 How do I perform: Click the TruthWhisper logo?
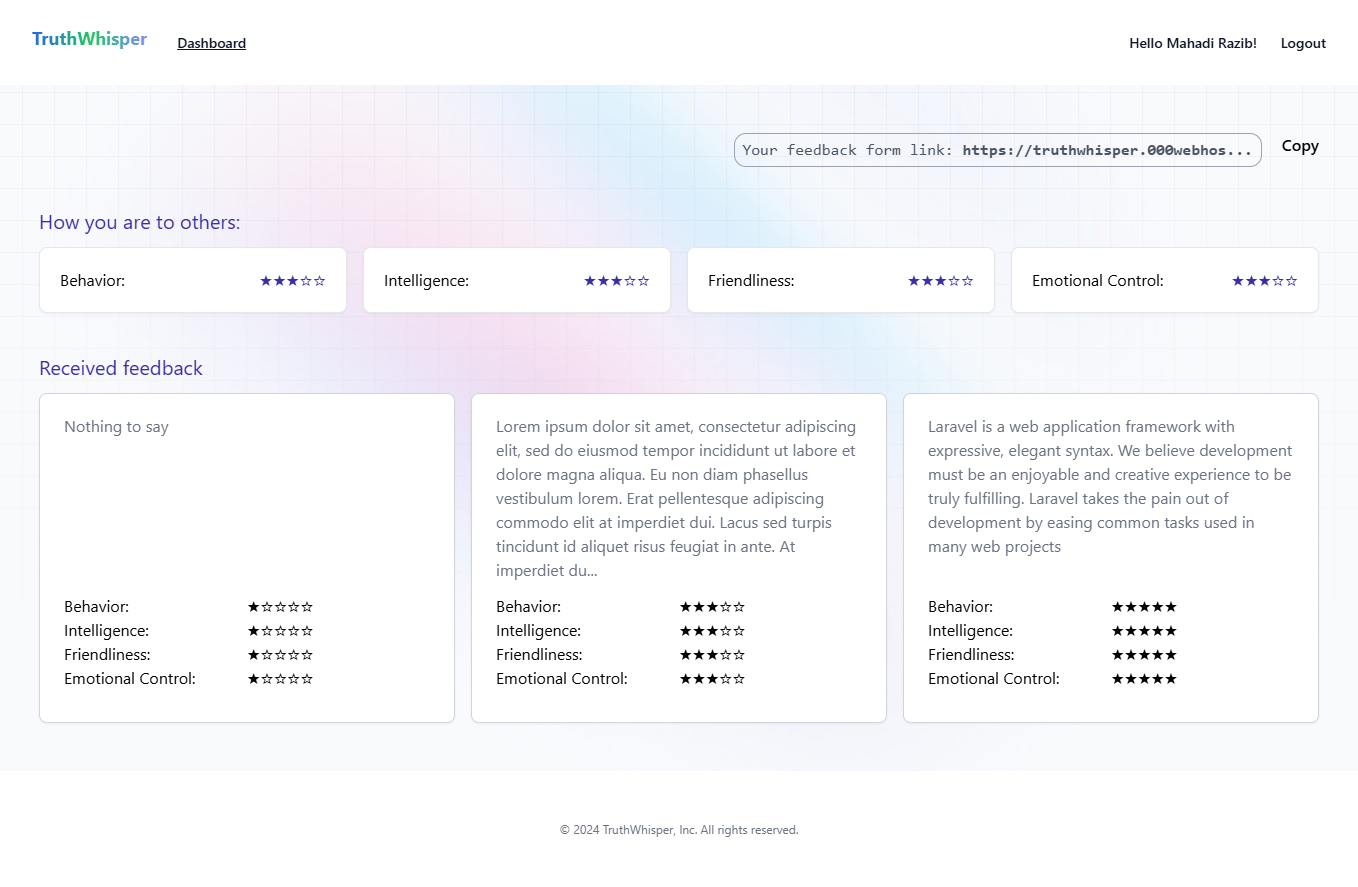click(x=89, y=40)
